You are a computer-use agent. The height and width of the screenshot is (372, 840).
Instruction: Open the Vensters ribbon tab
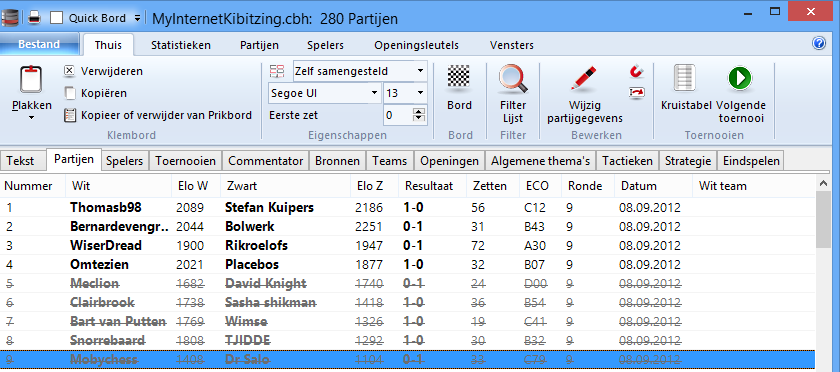[x=512, y=45]
